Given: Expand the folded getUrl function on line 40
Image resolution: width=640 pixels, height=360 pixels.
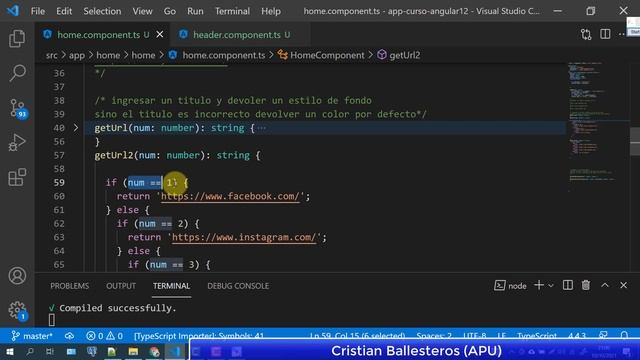Looking at the screenshot, I should [x=76, y=128].
